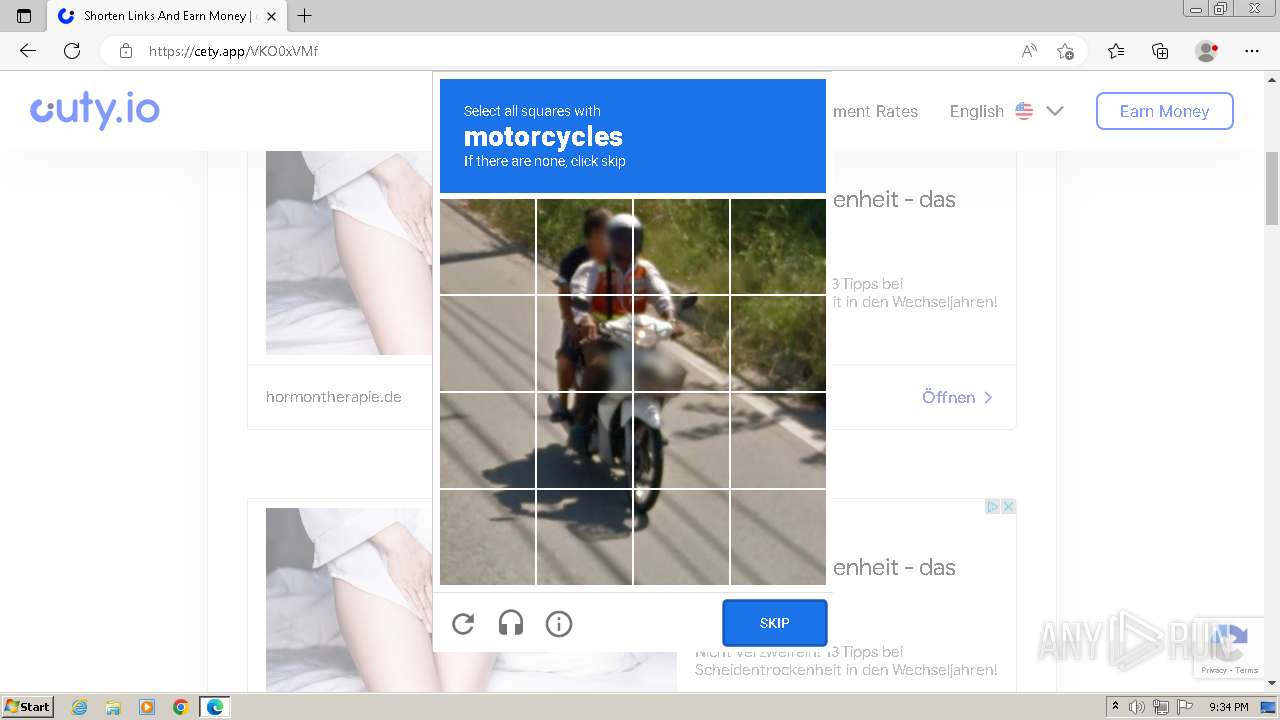Viewport: 1280px width, 720px height.
Task: Select the captcha square with motorcycle front wheel
Action: click(x=681, y=440)
